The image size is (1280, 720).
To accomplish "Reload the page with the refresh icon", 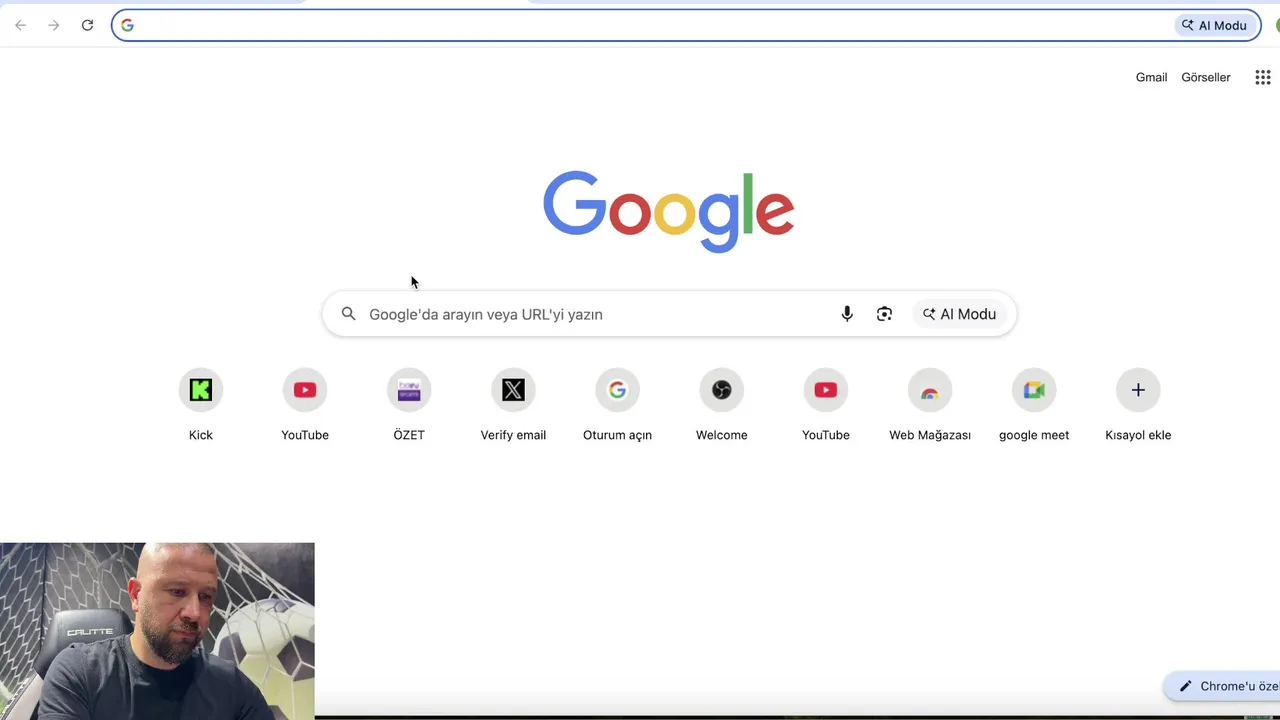I will click(x=87, y=25).
